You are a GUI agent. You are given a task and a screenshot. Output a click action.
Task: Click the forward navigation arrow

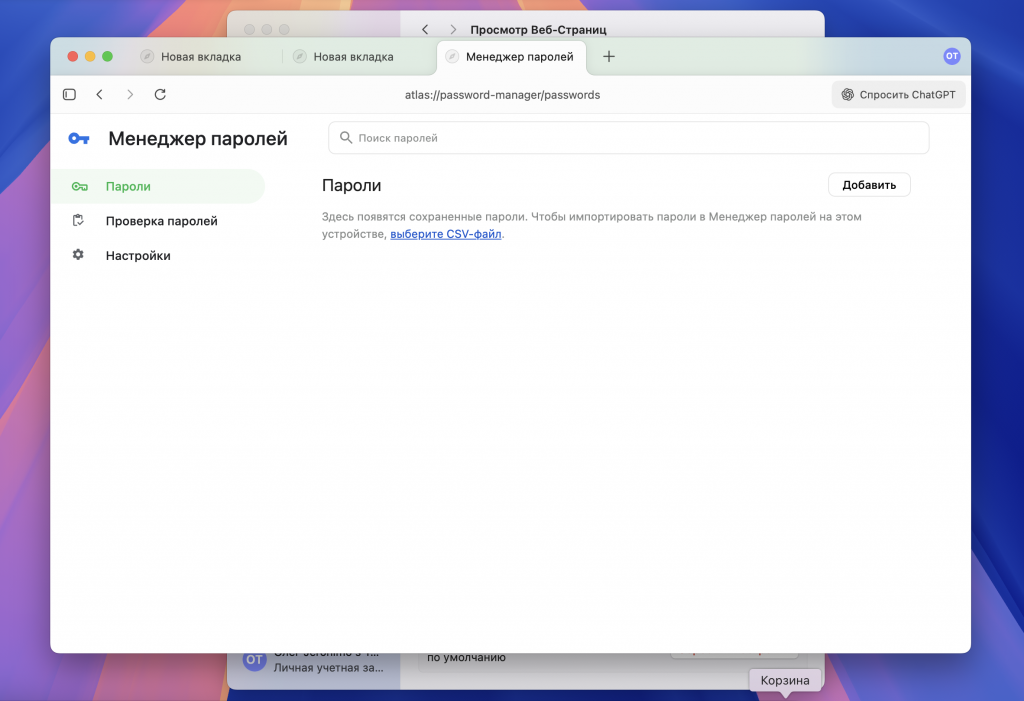coord(130,94)
